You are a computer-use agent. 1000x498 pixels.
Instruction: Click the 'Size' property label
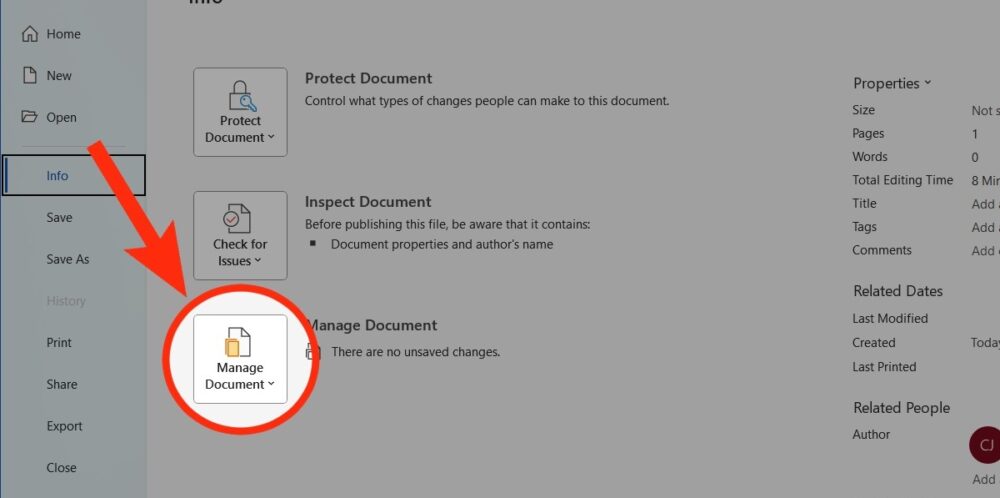pyautogui.click(x=864, y=110)
